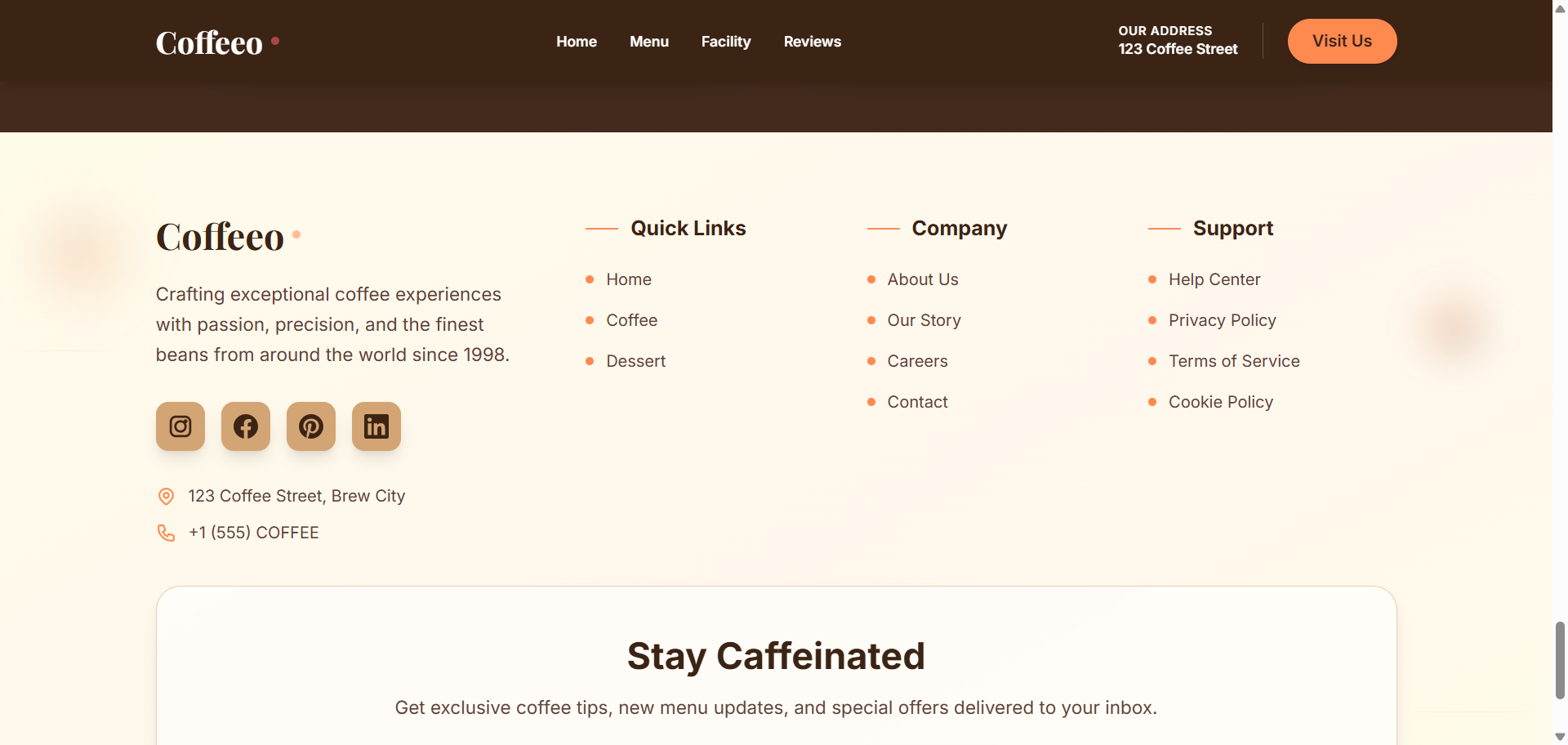Click the Coffeeo logo in header
This screenshot has height=745, width=1568.
pyautogui.click(x=210, y=42)
